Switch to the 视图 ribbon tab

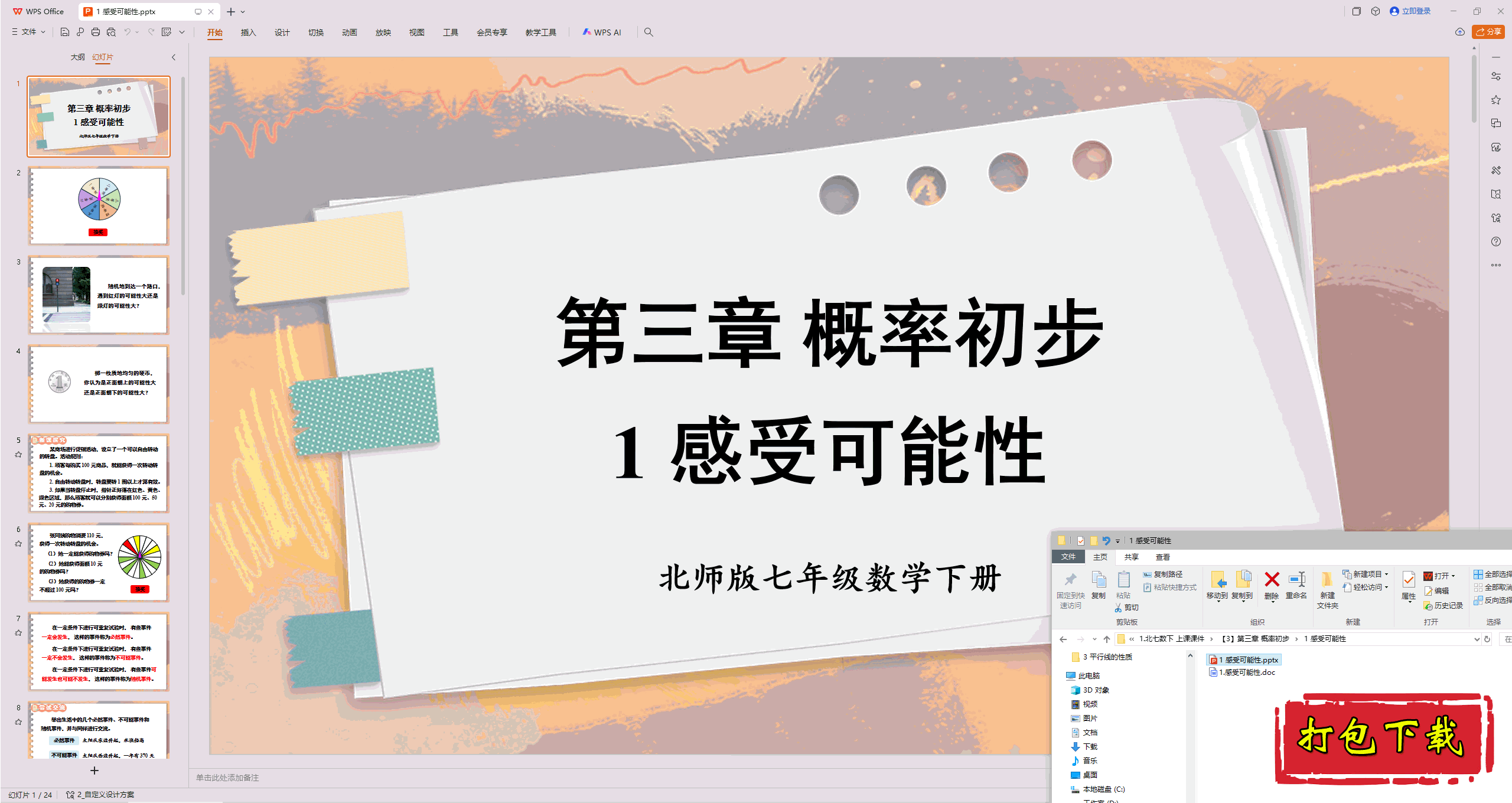click(416, 32)
